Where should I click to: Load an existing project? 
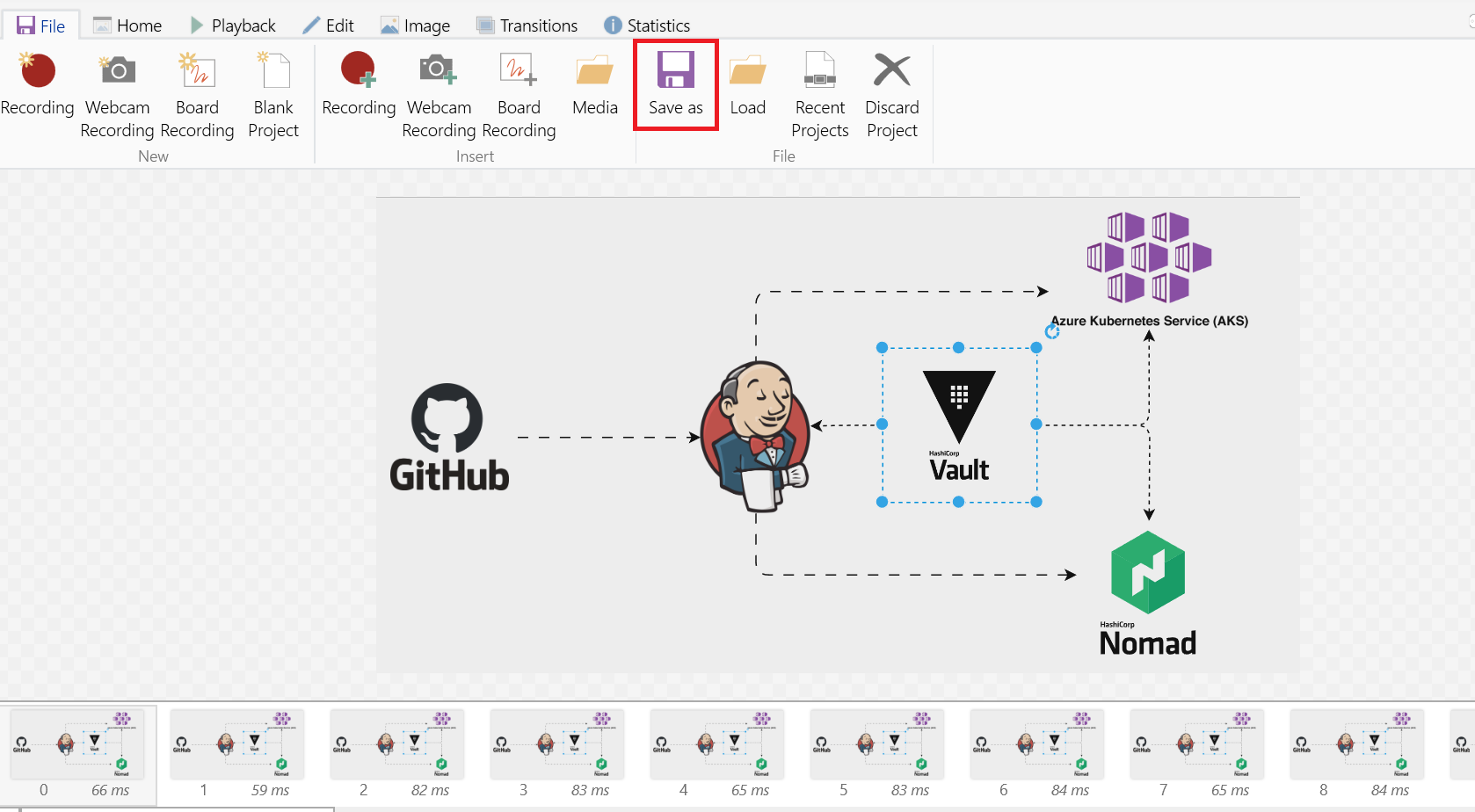pos(748,84)
